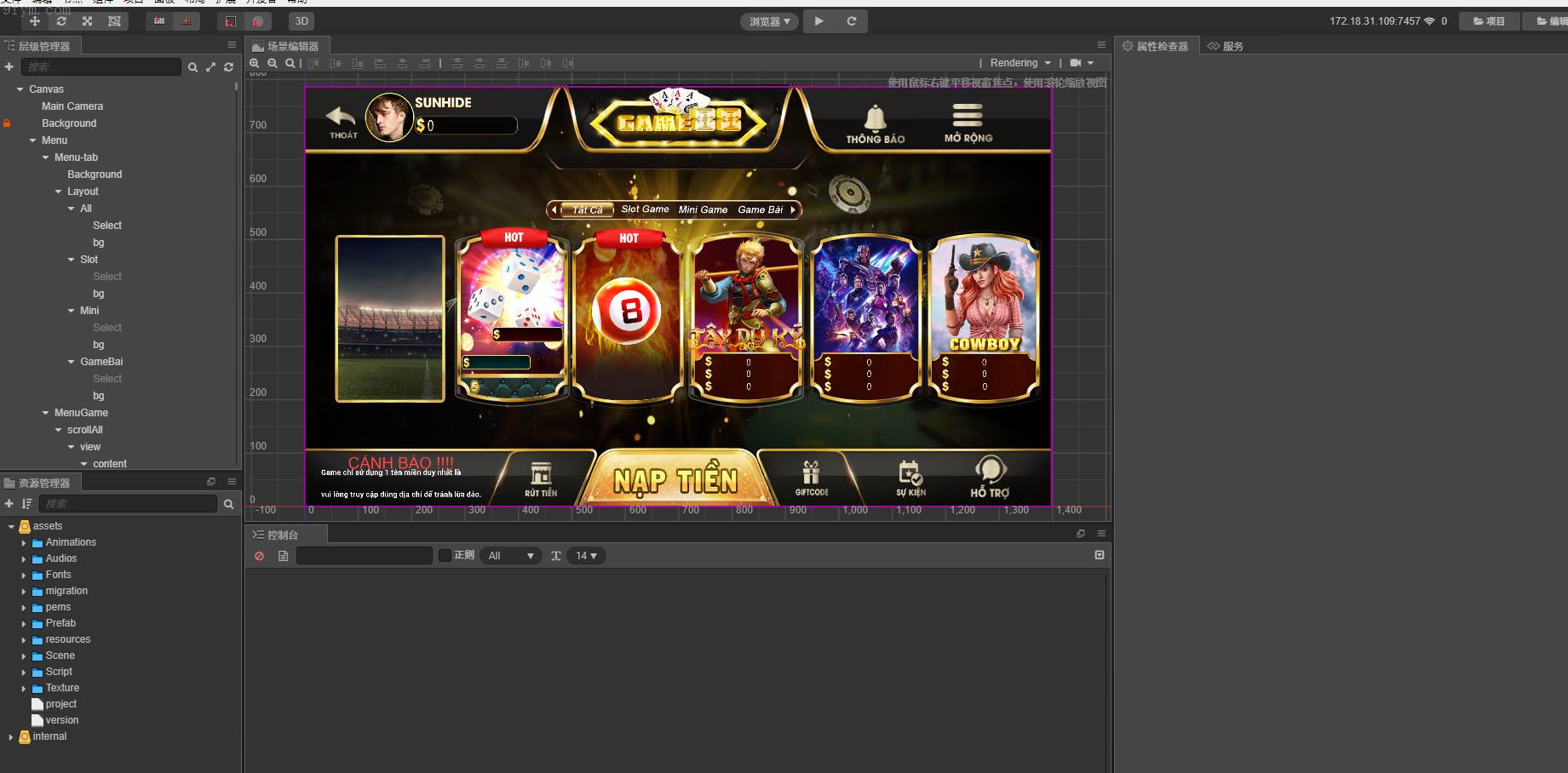Open console font size 14 dropdown
This screenshot has height=773, width=1568.
pyautogui.click(x=586, y=556)
